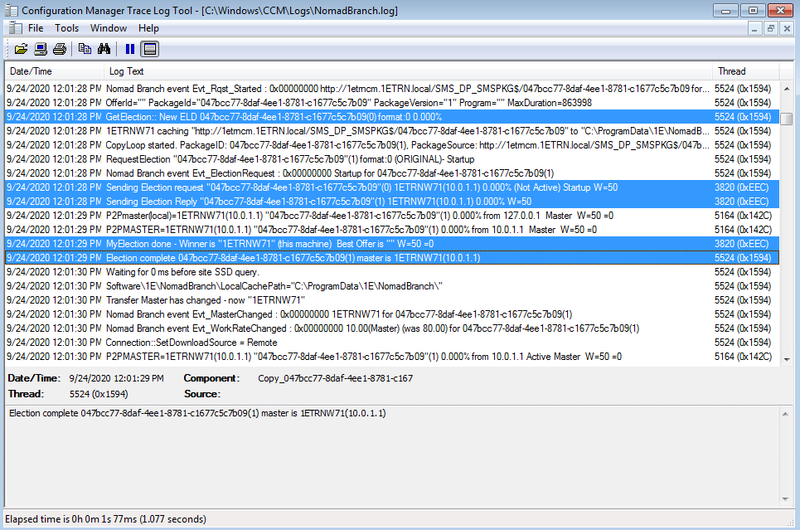Viewport: 800px width, 530px height.
Task: Click the application icon left of File menu
Action: tap(11, 28)
